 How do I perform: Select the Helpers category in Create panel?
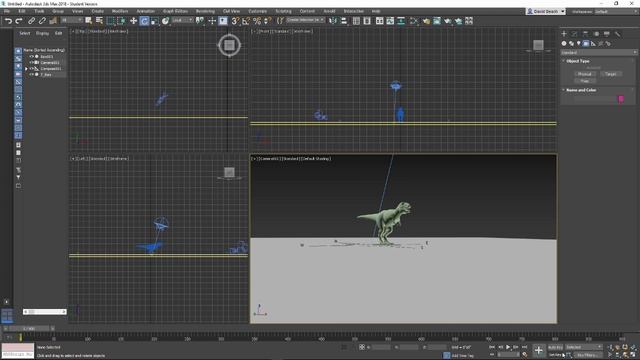pyautogui.click(x=593, y=43)
